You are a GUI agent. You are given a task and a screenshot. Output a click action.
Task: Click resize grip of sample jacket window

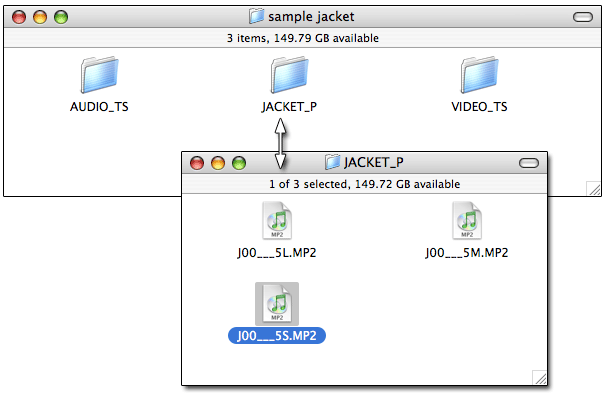coord(593,189)
